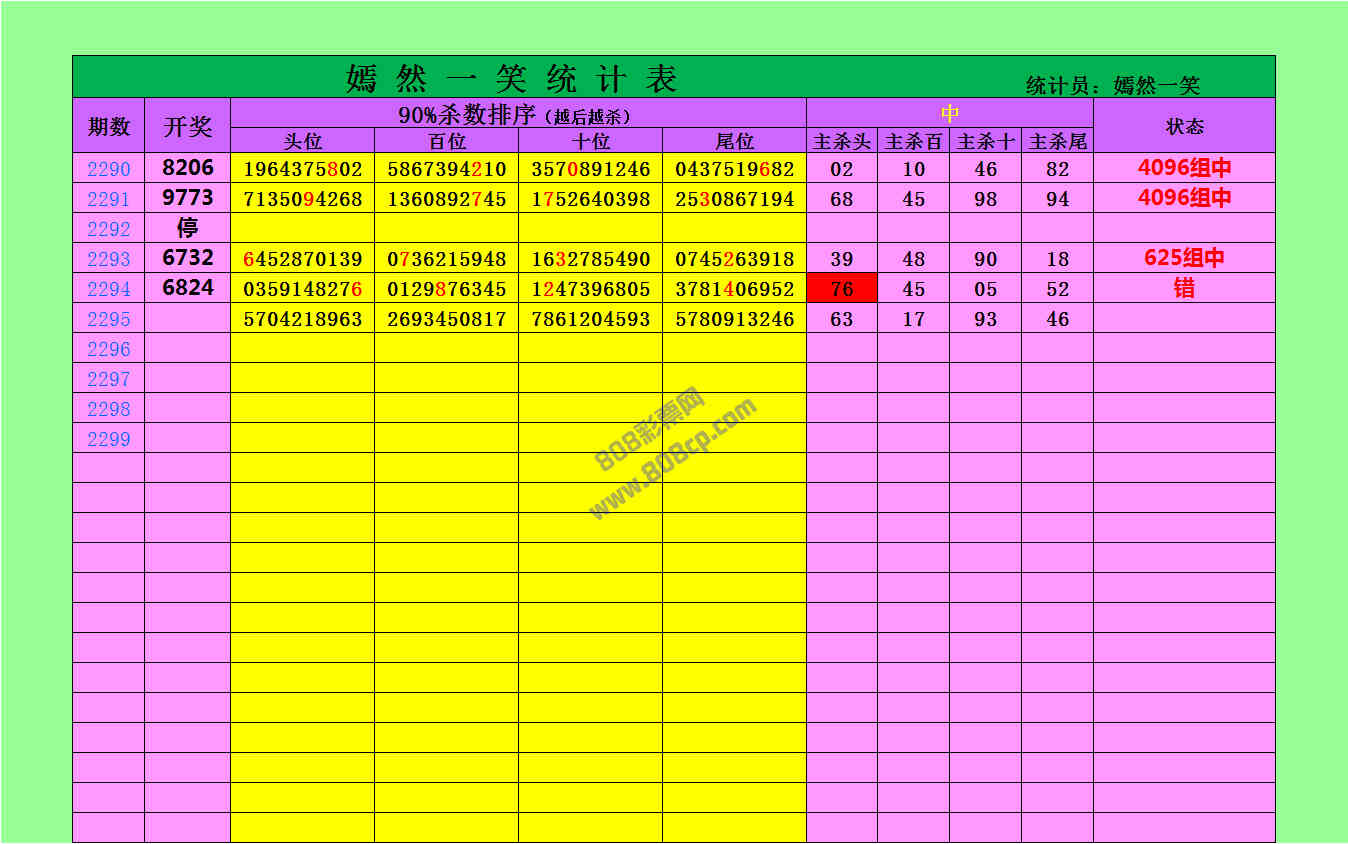The width and height of the screenshot is (1348, 844).
Task: Select the draw result 8206 cell
Action: 188,168
